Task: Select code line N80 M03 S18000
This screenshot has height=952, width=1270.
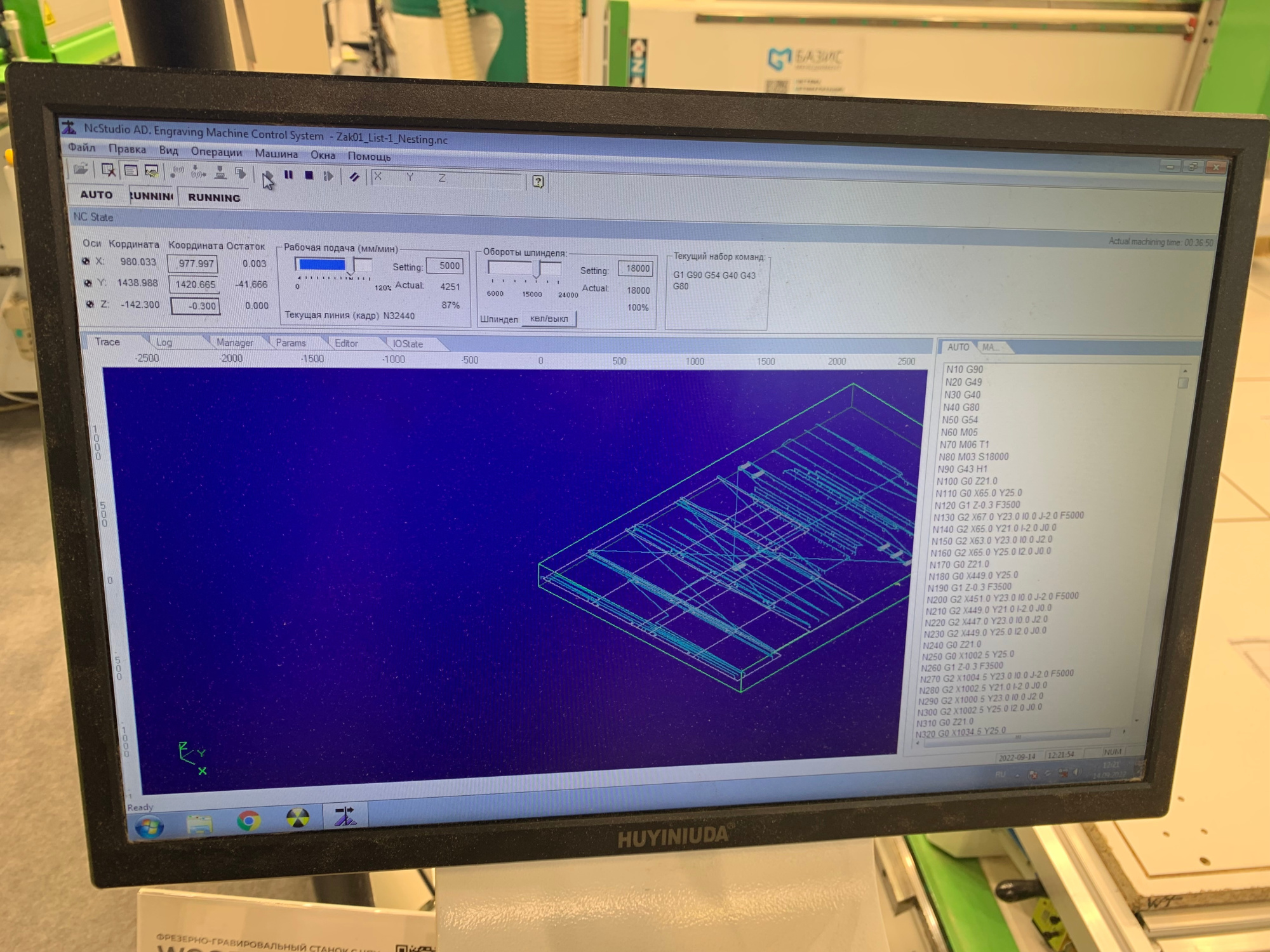Action: [x=973, y=456]
